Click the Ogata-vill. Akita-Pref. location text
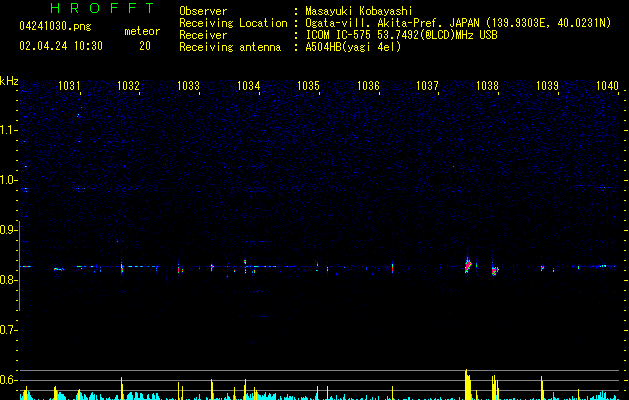Viewport: 629px width, 400px height. (x=458, y=23)
